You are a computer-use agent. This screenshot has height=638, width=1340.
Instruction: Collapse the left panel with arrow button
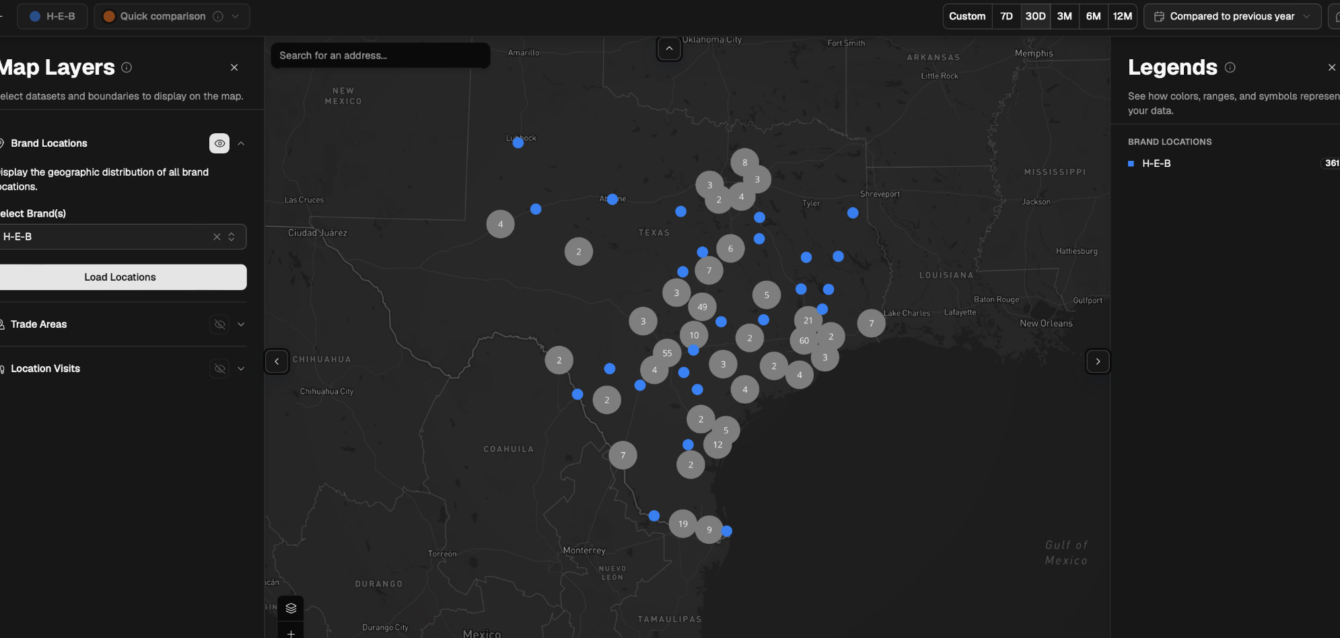click(277, 361)
